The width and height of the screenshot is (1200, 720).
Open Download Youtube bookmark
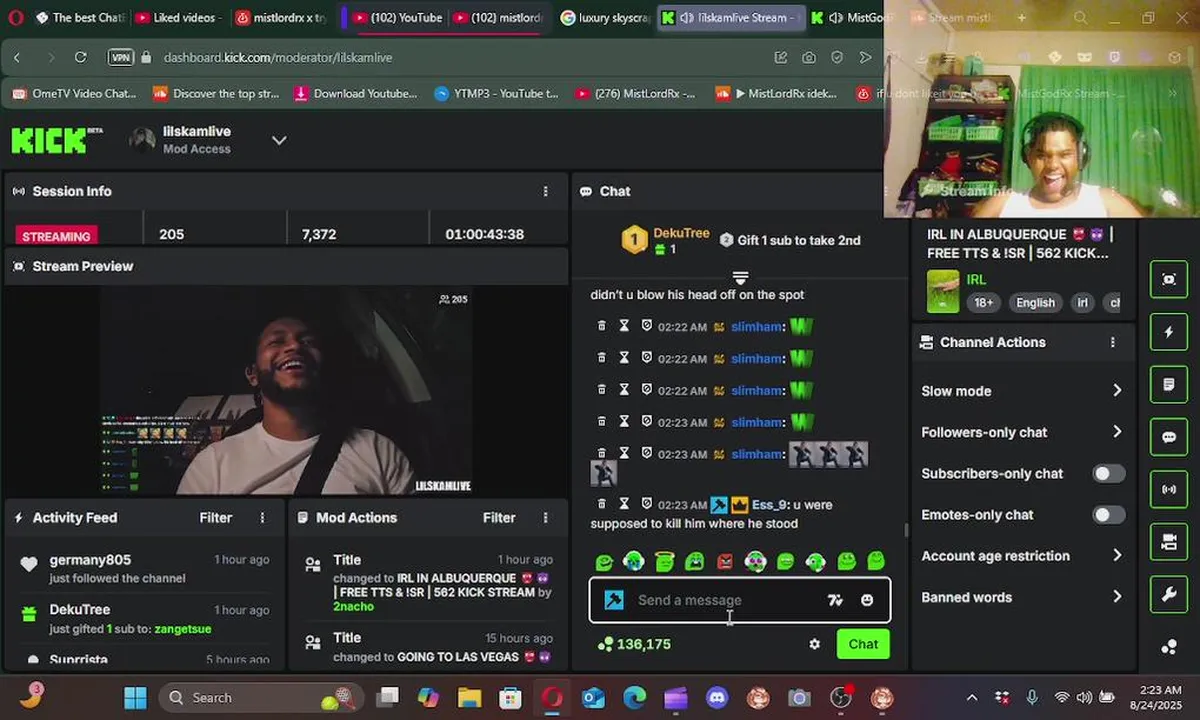point(355,94)
